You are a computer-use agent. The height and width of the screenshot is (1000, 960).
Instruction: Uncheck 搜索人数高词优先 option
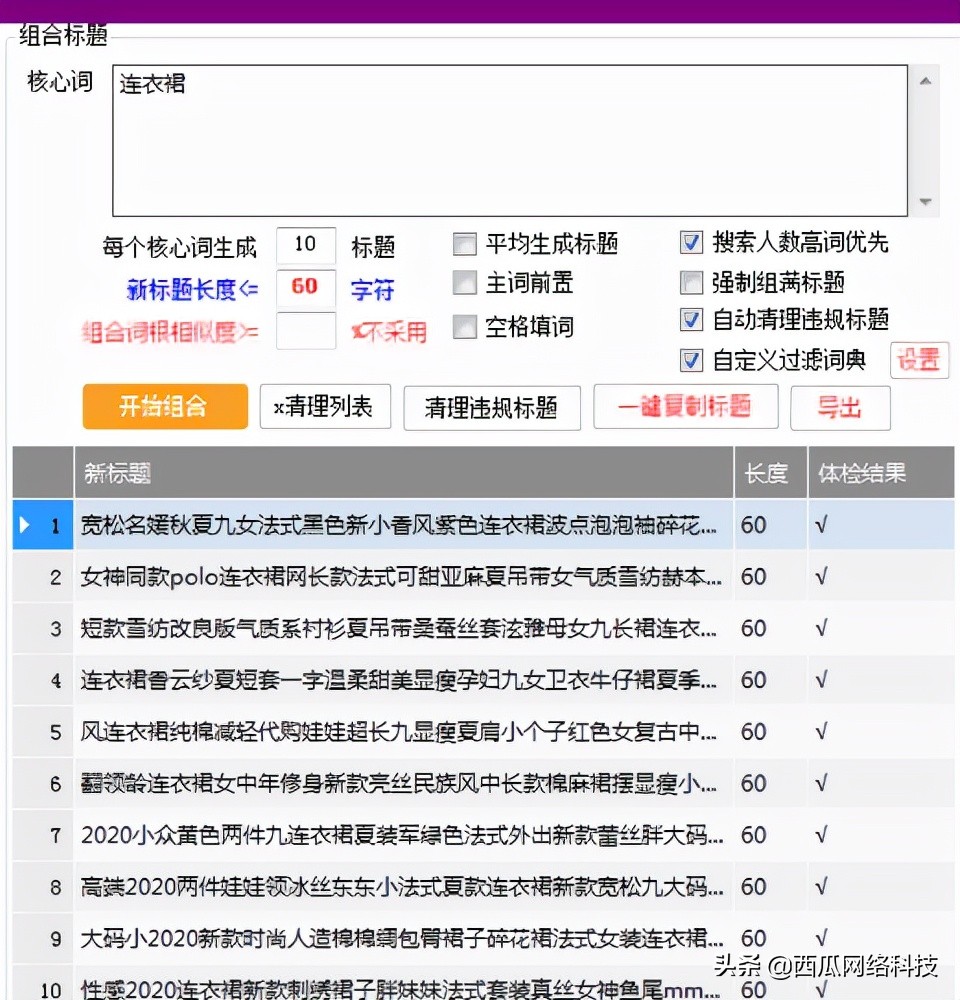691,242
